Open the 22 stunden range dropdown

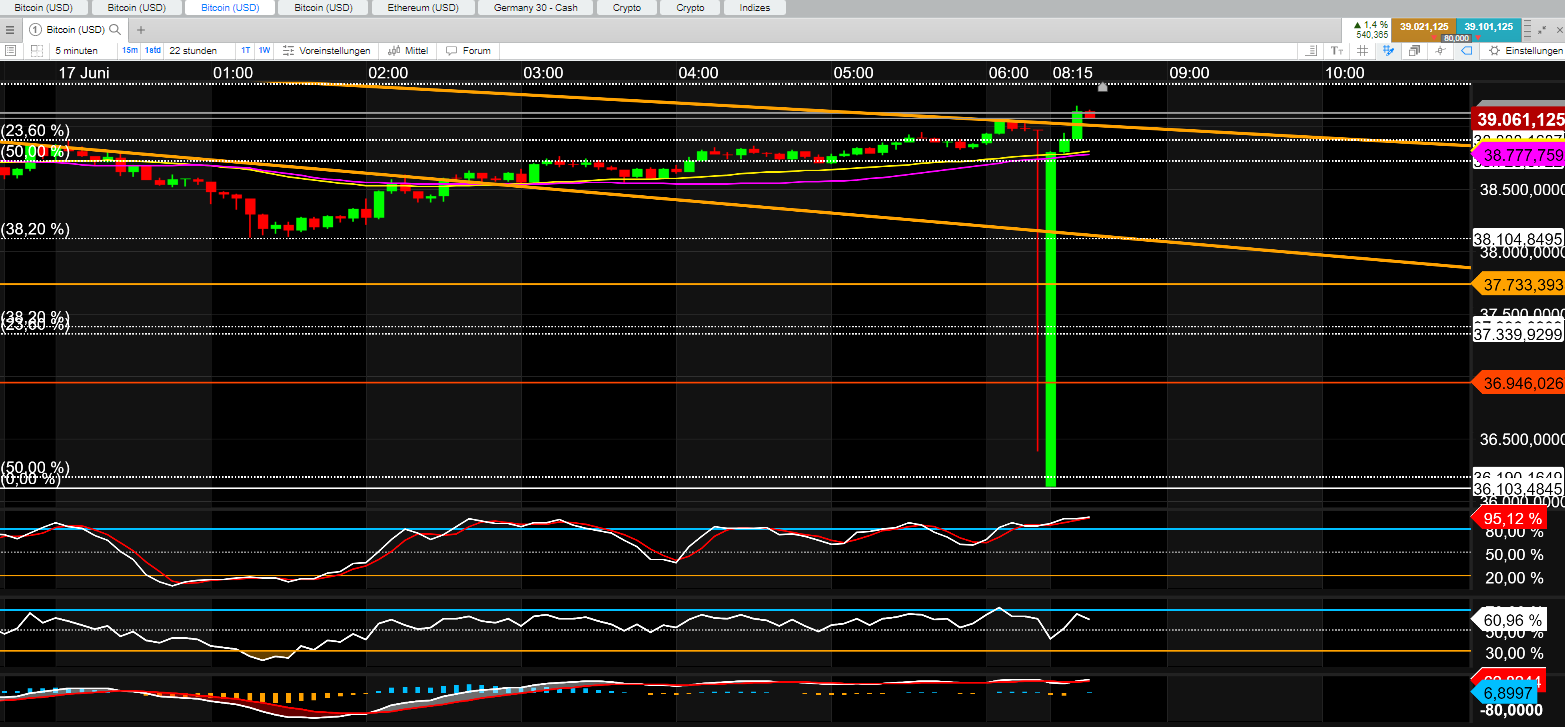(x=194, y=50)
